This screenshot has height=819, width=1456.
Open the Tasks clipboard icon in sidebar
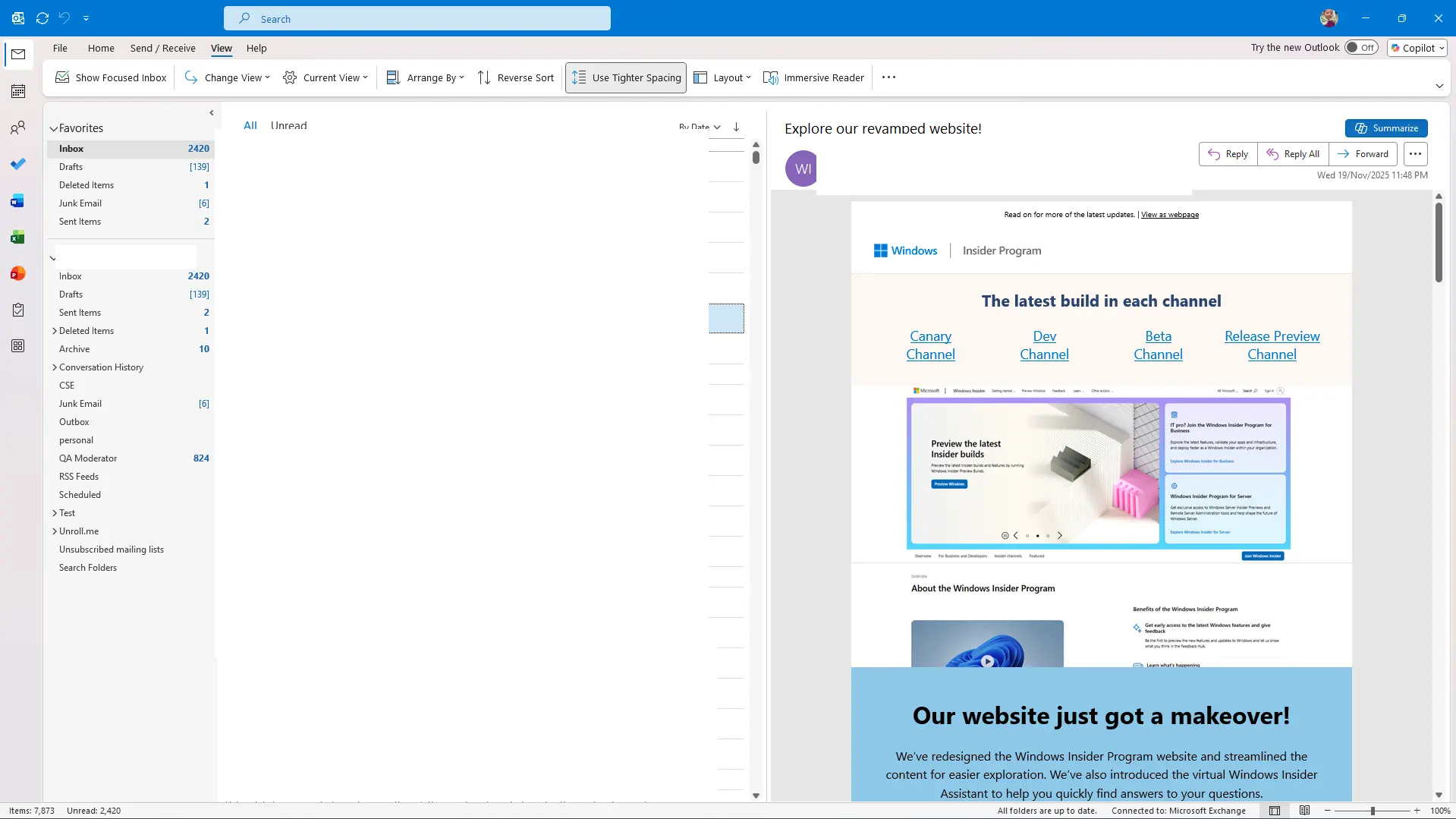pyautogui.click(x=18, y=310)
